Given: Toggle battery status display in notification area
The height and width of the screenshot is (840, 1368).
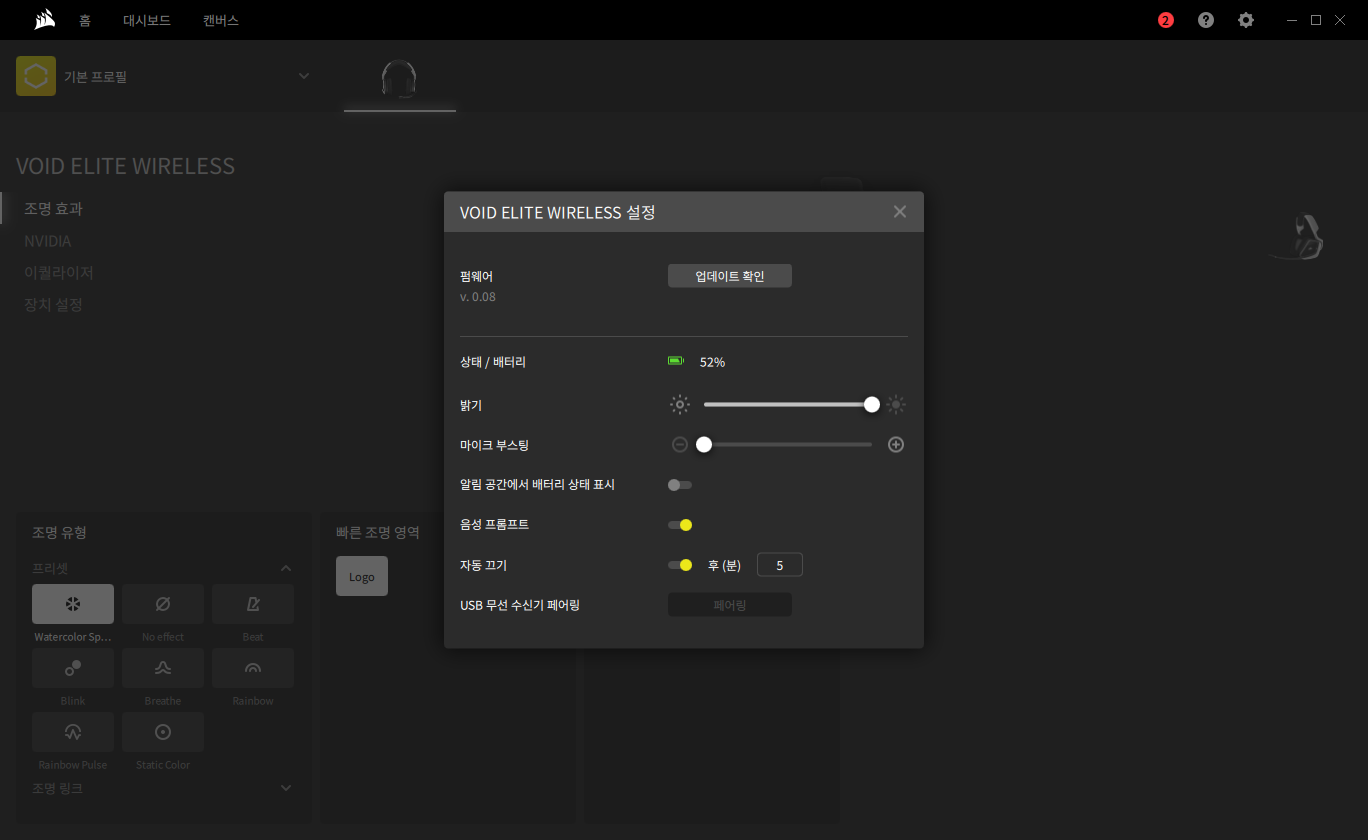Looking at the screenshot, I should [x=680, y=485].
